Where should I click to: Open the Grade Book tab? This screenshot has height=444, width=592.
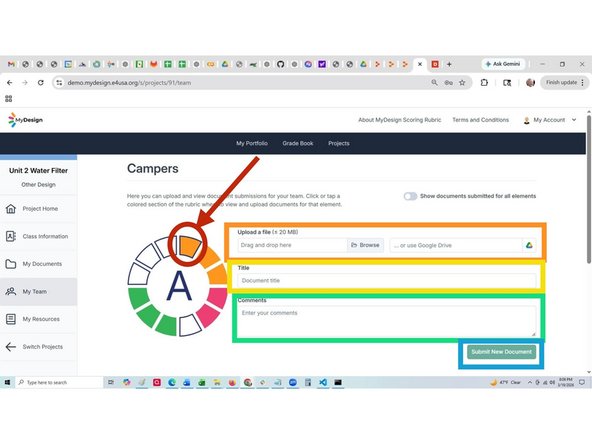coord(298,143)
